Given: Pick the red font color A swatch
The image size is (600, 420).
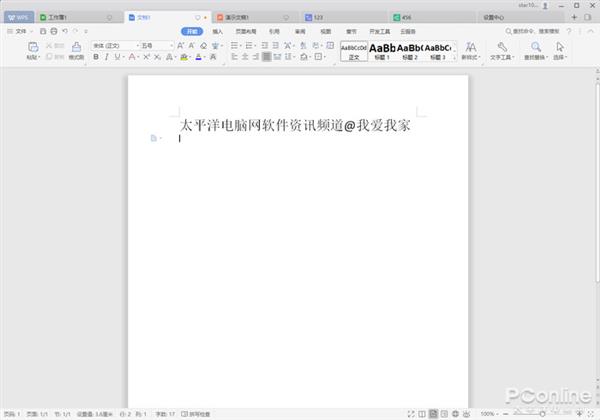Looking at the screenshot, I should tap(132, 57).
